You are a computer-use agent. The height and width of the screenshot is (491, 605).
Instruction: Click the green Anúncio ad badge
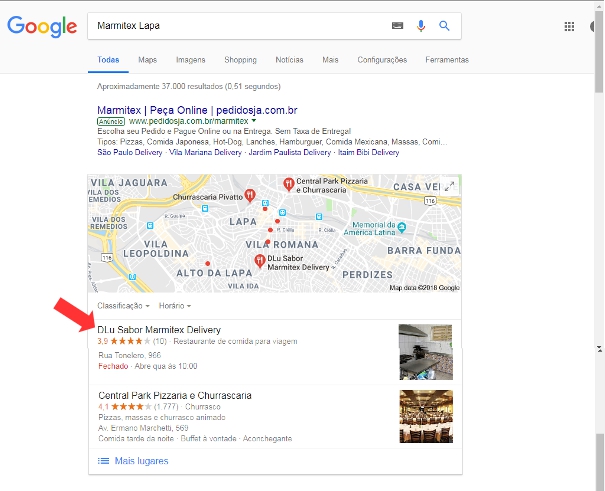pos(111,121)
